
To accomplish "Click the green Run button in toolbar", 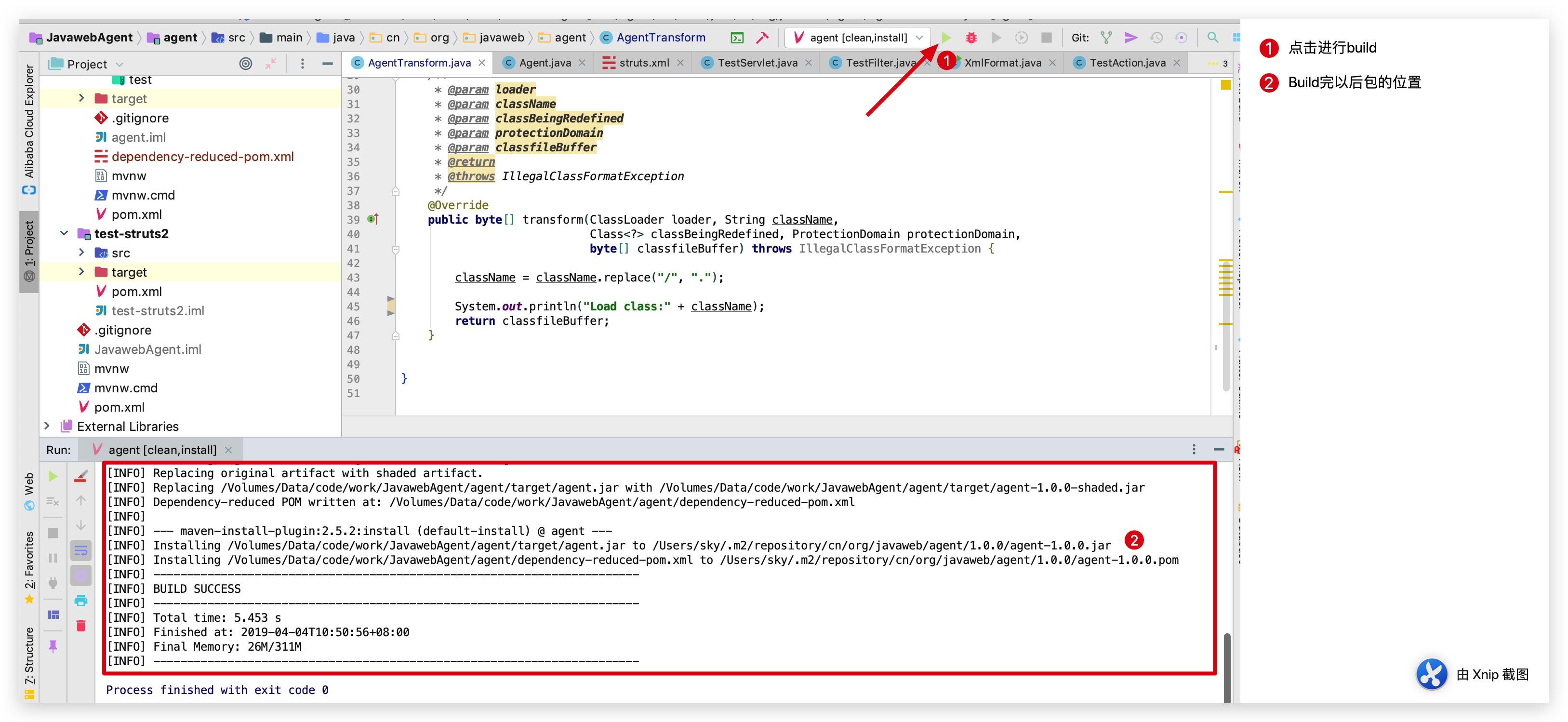I will 945,38.
